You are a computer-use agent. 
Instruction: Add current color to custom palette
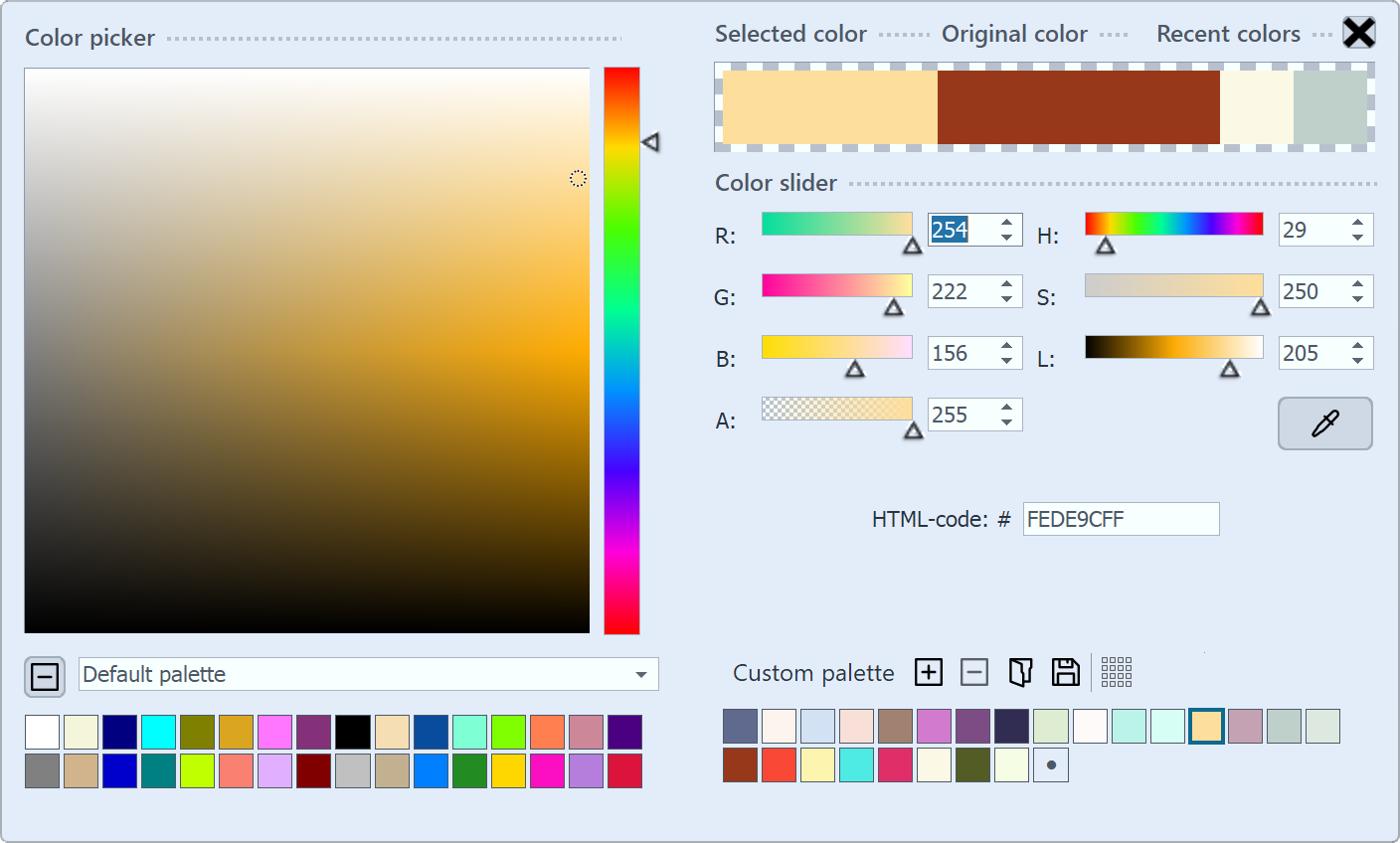click(928, 672)
